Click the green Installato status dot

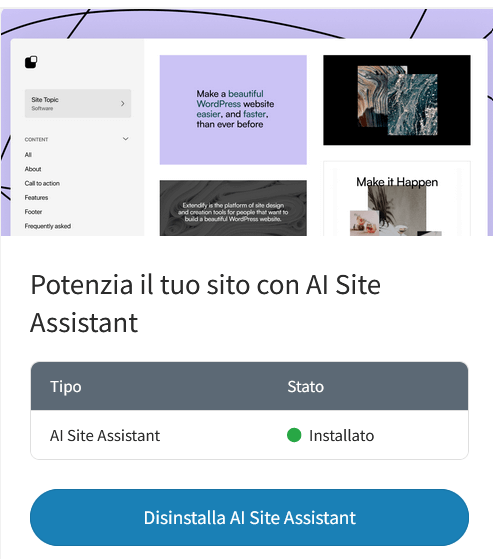coord(294,435)
